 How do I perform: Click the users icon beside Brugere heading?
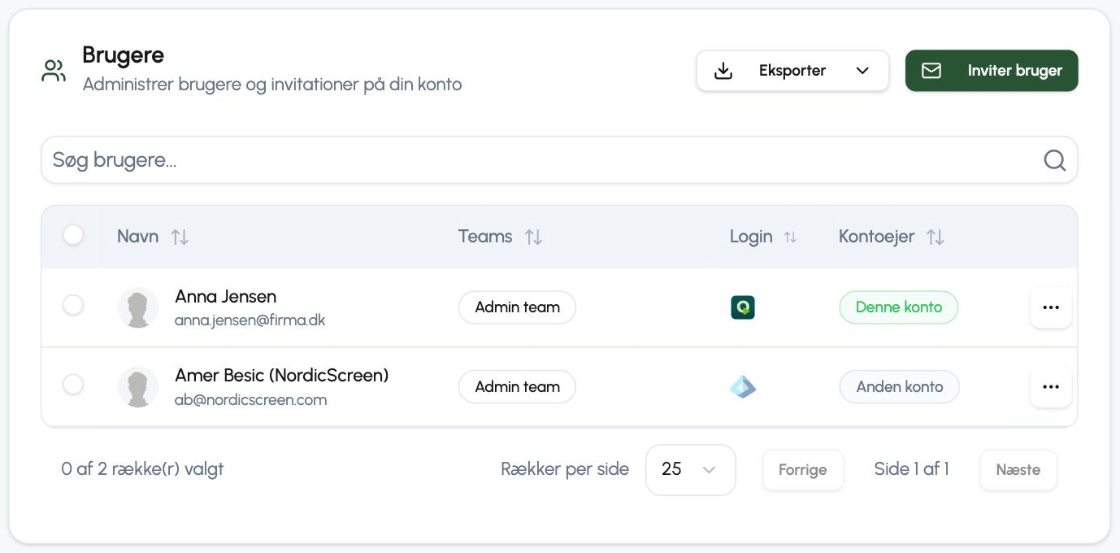pyautogui.click(x=54, y=70)
